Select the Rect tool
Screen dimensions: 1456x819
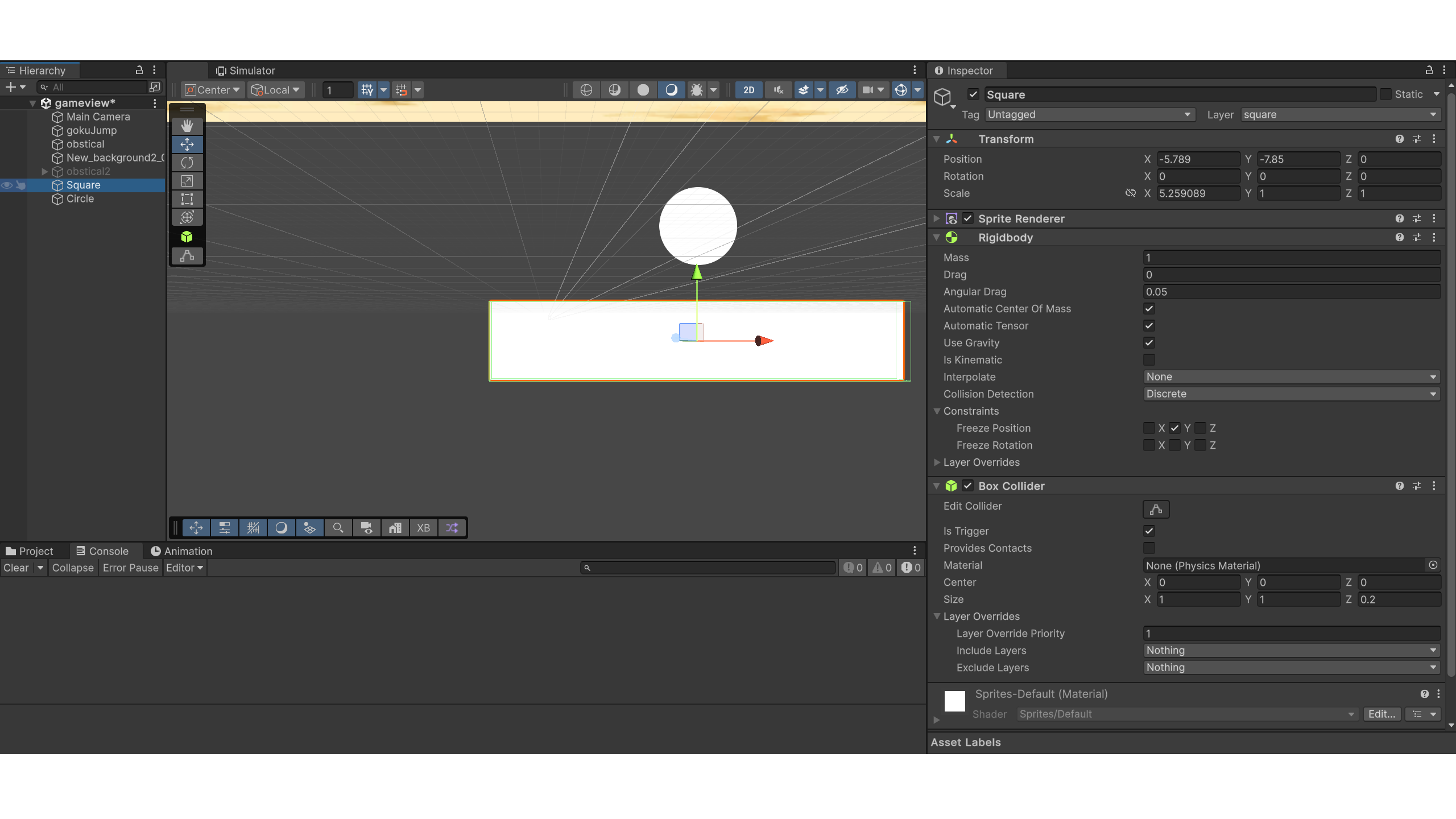[187, 199]
